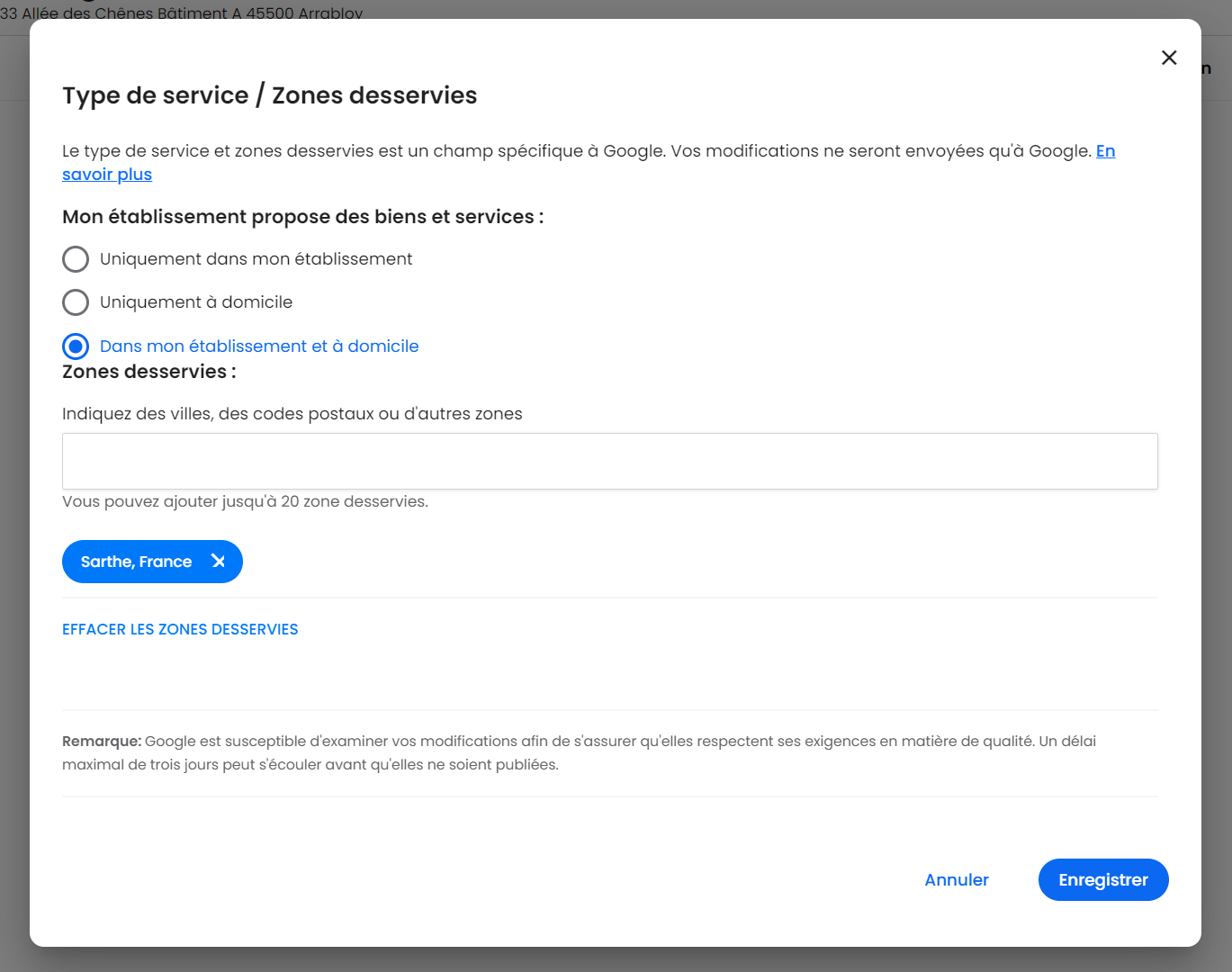Click the Dans mon établissement et à domicile label
Screen dimensions: 1232x972
[259, 346]
